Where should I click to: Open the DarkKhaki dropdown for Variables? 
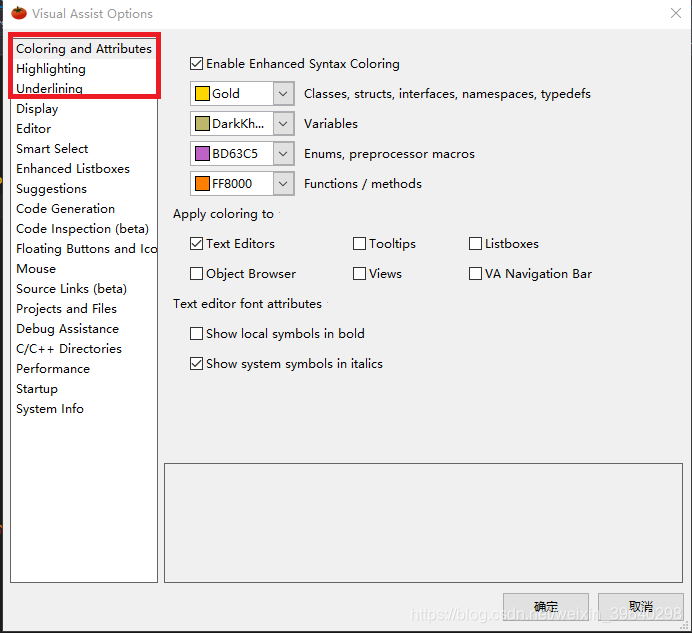[x=283, y=124]
